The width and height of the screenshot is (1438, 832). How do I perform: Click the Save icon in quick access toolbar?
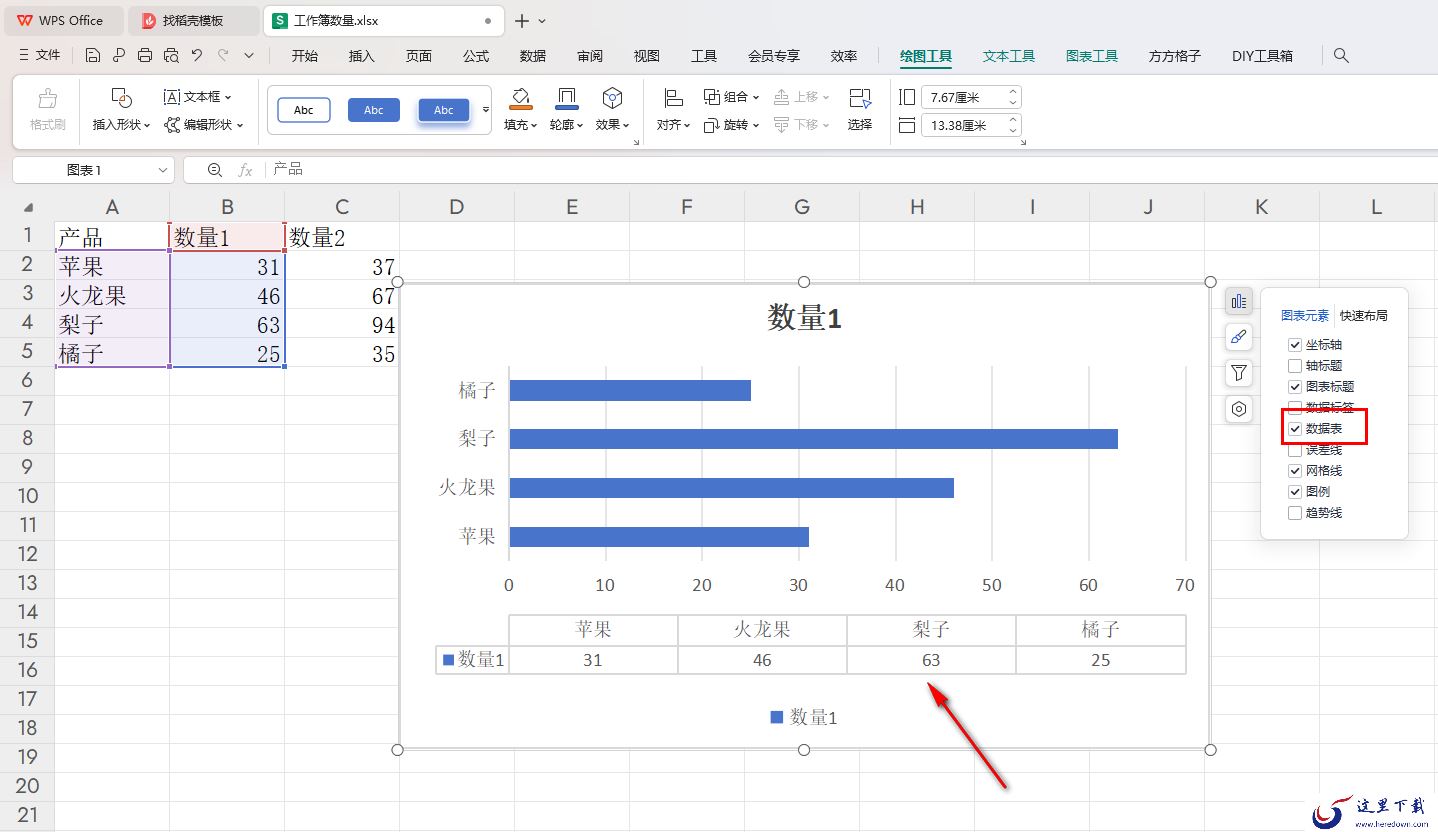tap(93, 56)
